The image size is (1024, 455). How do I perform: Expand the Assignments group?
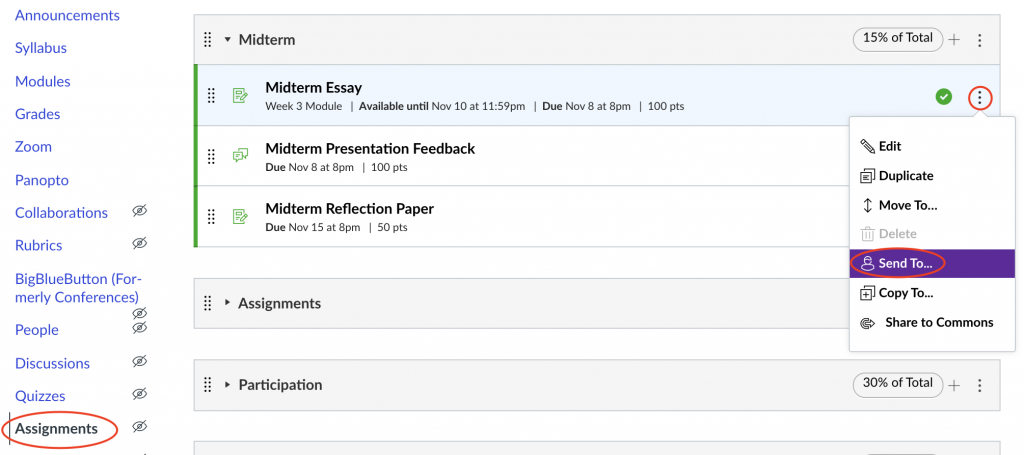(x=227, y=303)
